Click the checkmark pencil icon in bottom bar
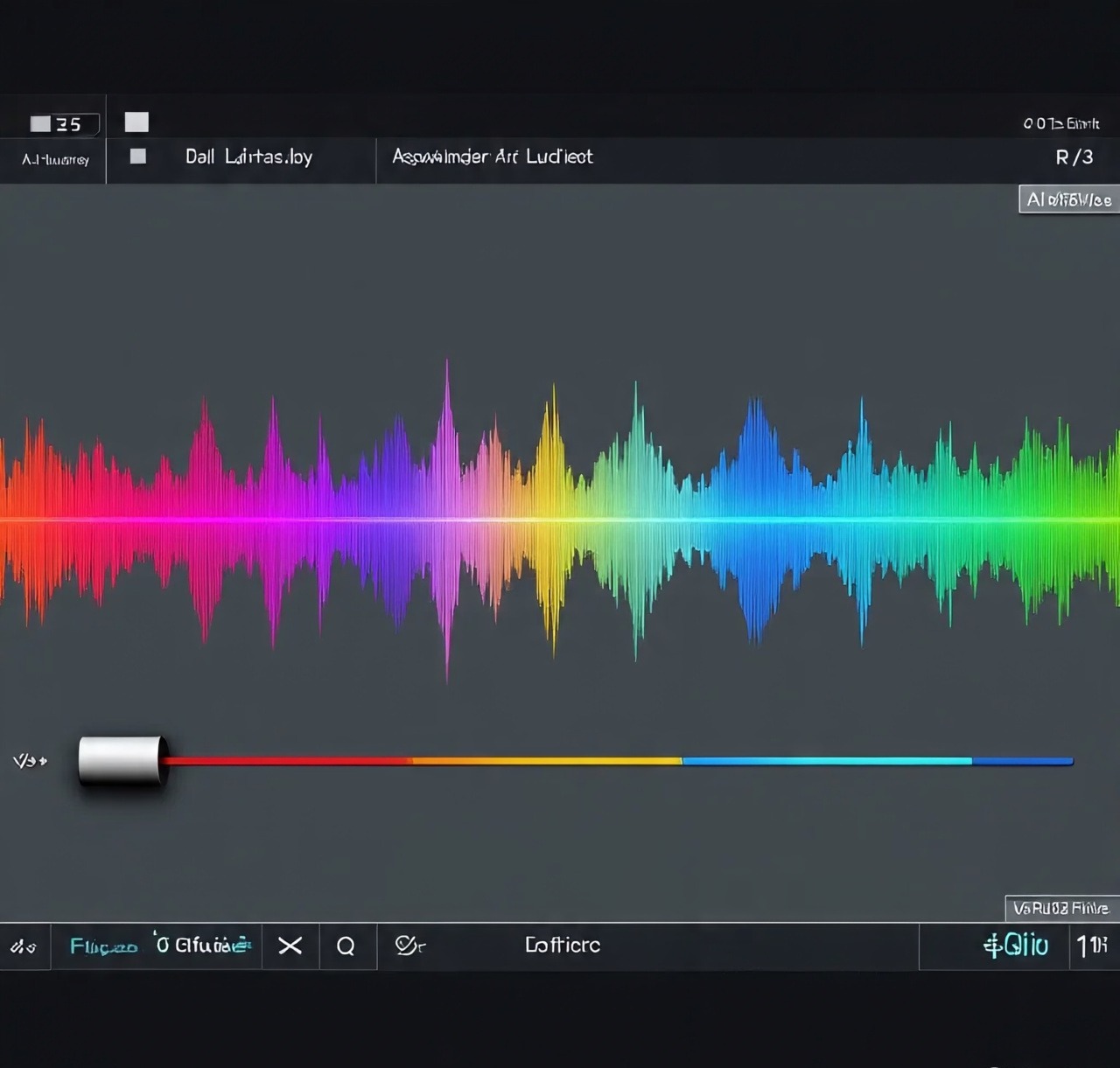1120x1068 pixels. pyautogui.click(x=408, y=945)
